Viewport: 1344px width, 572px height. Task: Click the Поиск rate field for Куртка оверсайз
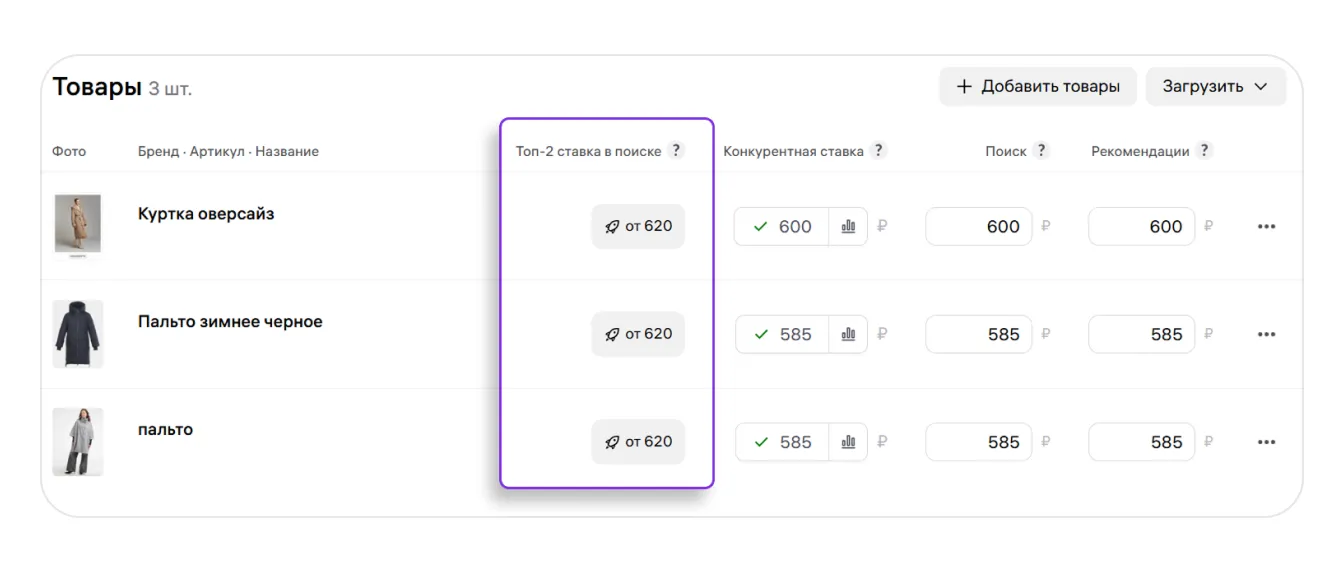pos(978,227)
